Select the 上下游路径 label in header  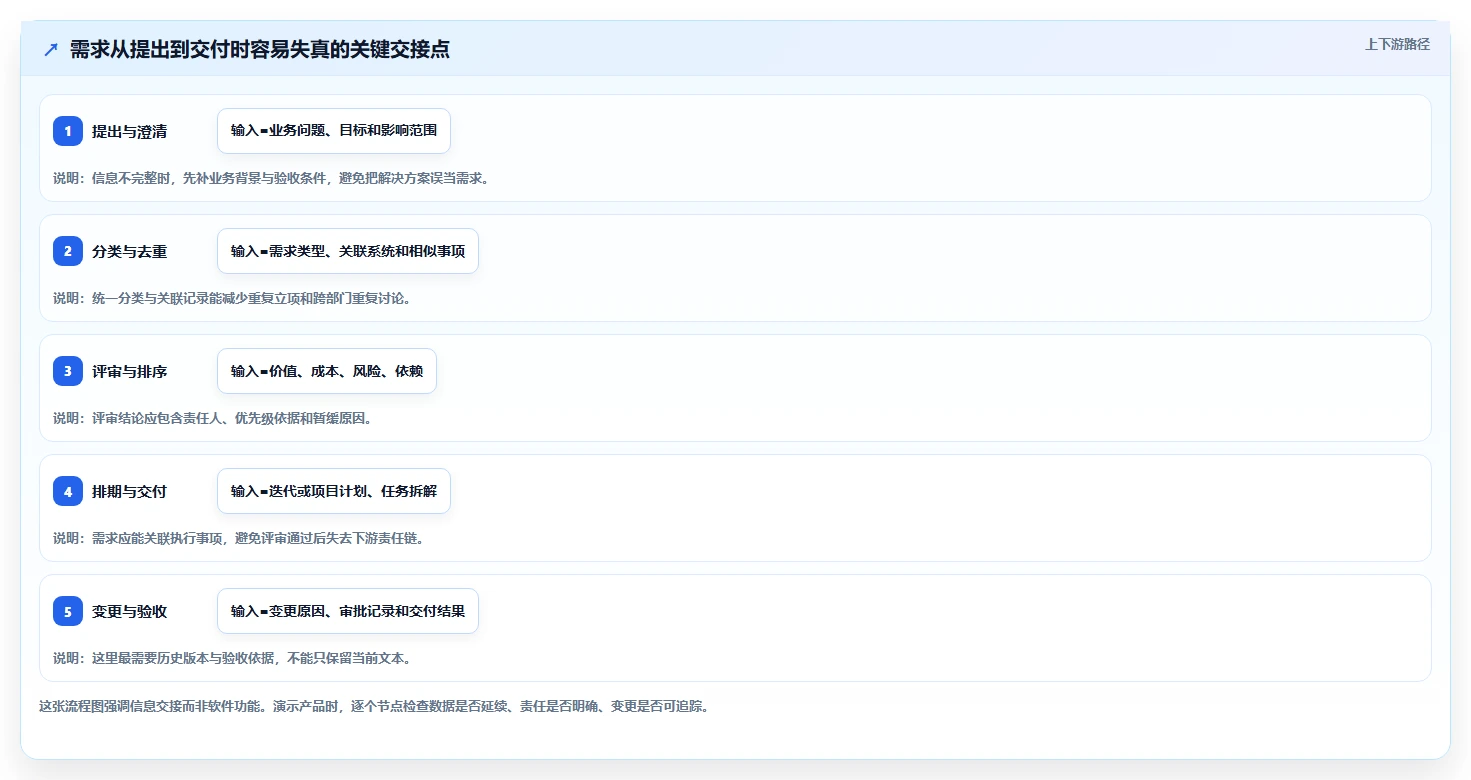pyautogui.click(x=1397, y=44)
